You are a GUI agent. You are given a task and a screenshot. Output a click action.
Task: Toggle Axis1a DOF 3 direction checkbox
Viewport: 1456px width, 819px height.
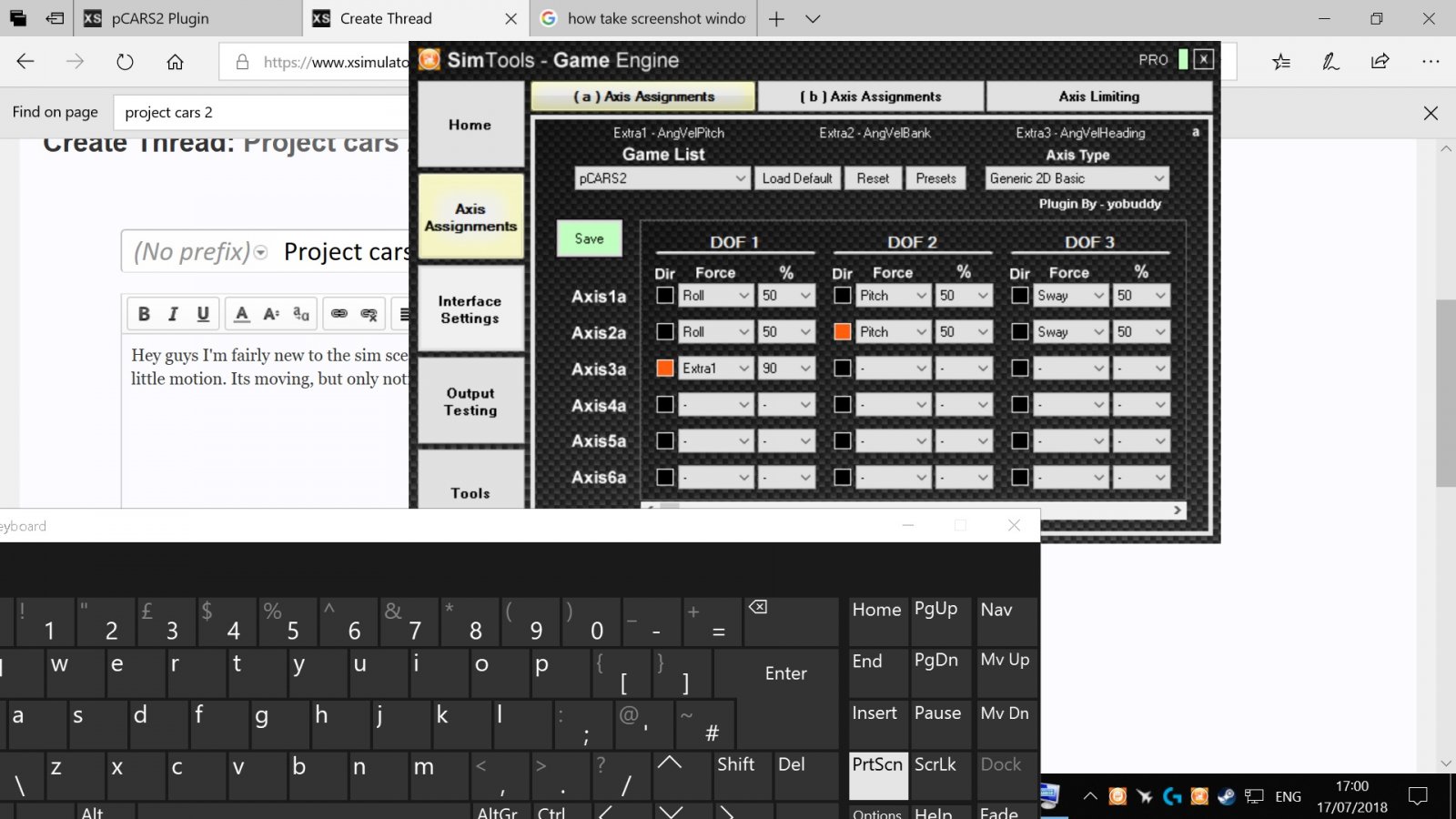point(1020,295)
